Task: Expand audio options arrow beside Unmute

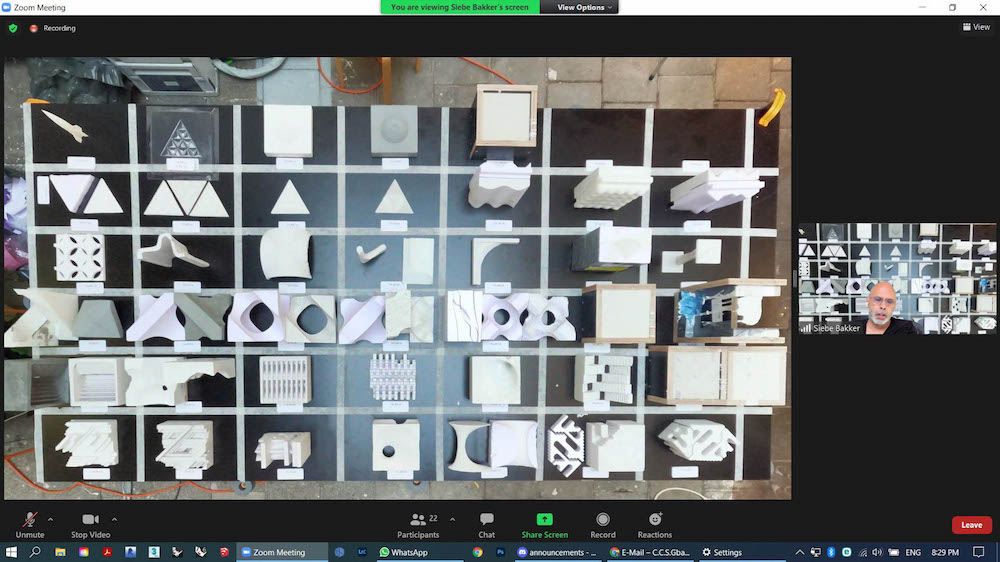Action: (x=51, y=519)
